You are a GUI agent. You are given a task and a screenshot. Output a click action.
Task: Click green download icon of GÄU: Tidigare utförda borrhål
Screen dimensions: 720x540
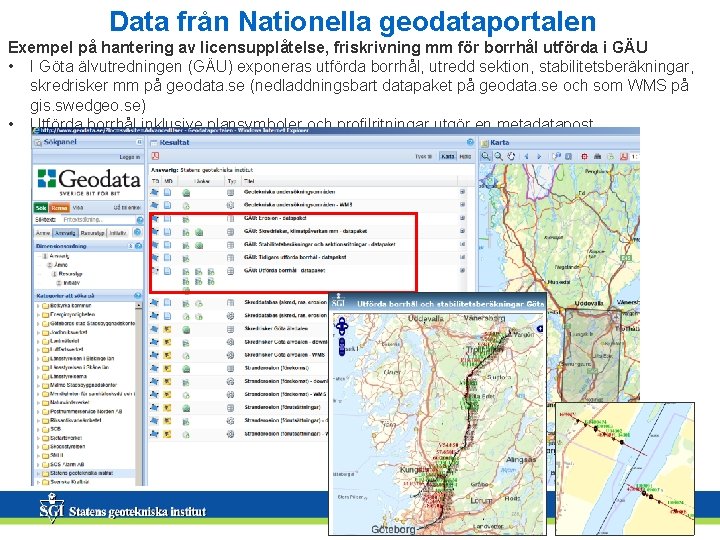point(186,258)
